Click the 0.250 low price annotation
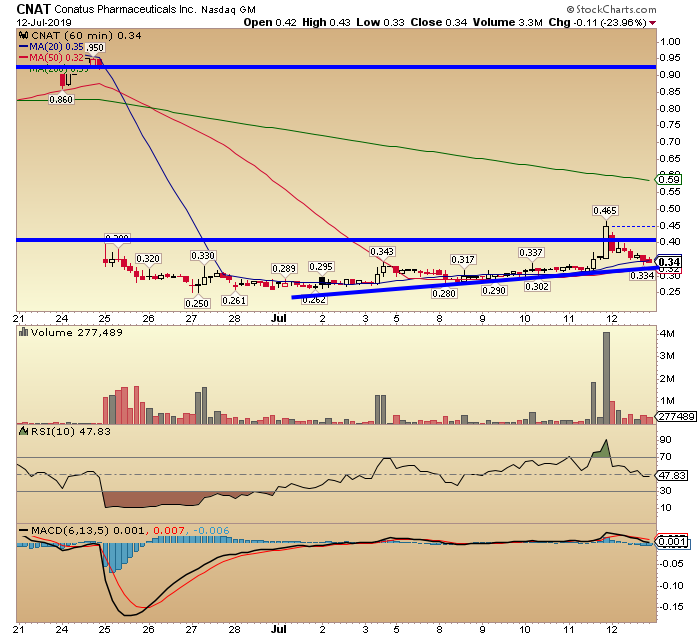The width and height of the screenshot is (700, 639). pos(197,303)
